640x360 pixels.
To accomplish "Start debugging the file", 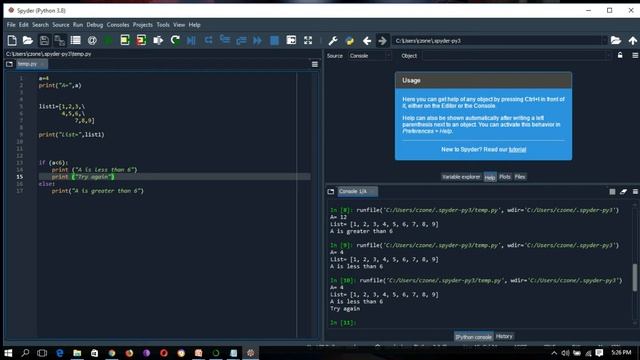I will [191, 40].
